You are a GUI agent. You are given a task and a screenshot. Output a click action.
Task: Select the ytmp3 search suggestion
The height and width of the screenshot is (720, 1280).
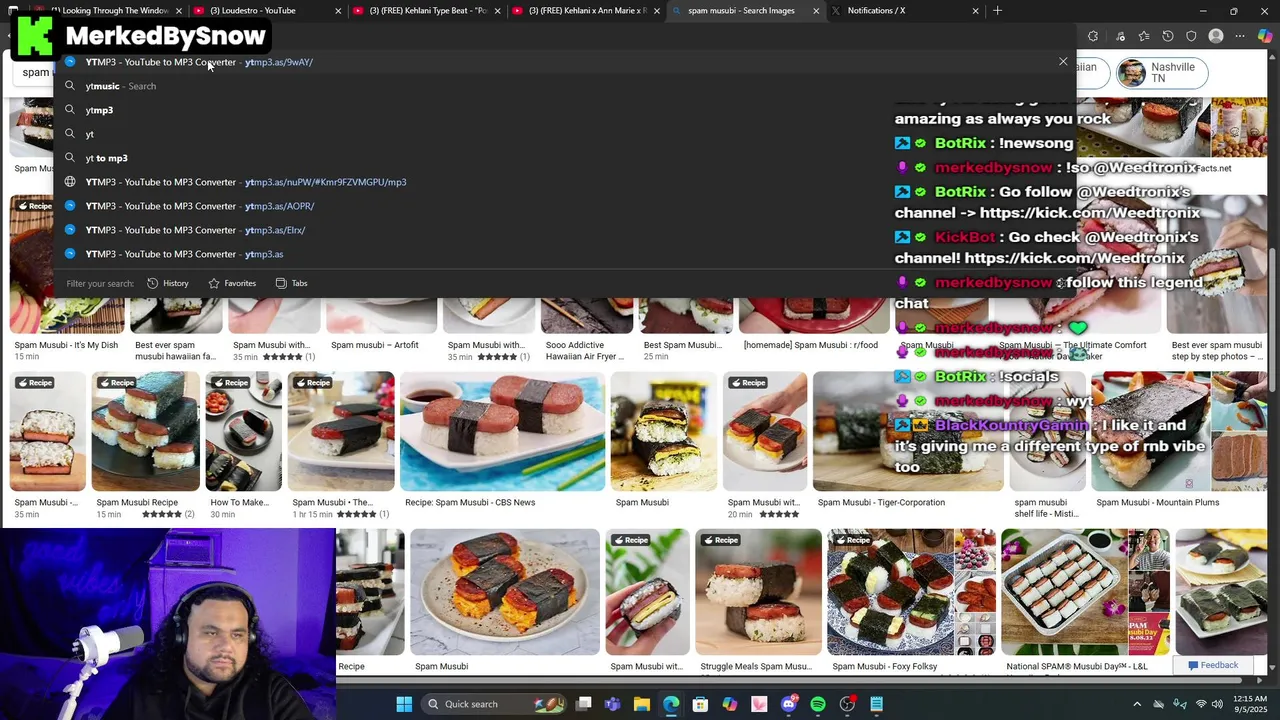point(565,110)
